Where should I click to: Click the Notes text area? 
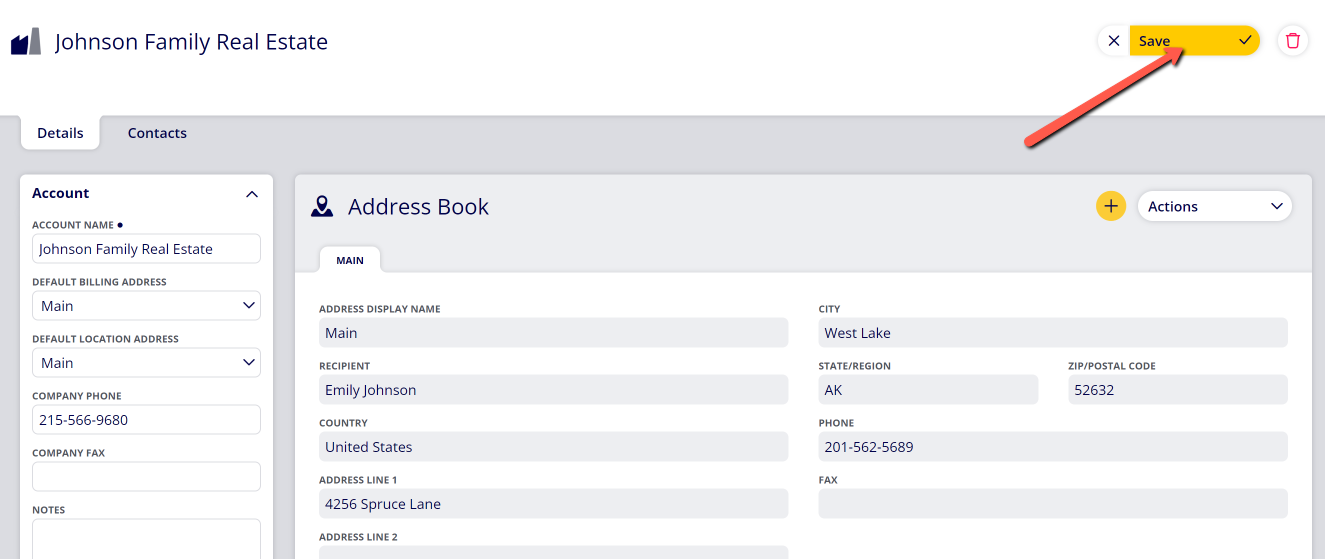coord(146,539)
